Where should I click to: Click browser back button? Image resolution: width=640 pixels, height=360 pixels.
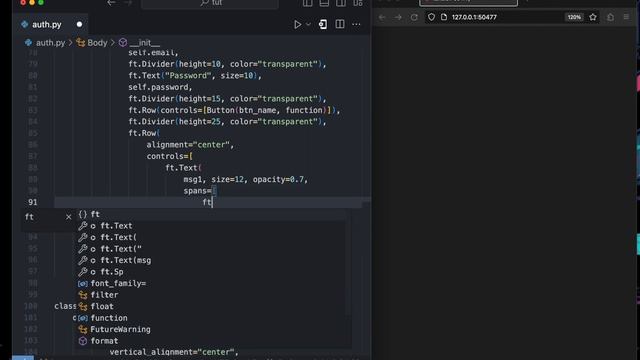point(382,17)
